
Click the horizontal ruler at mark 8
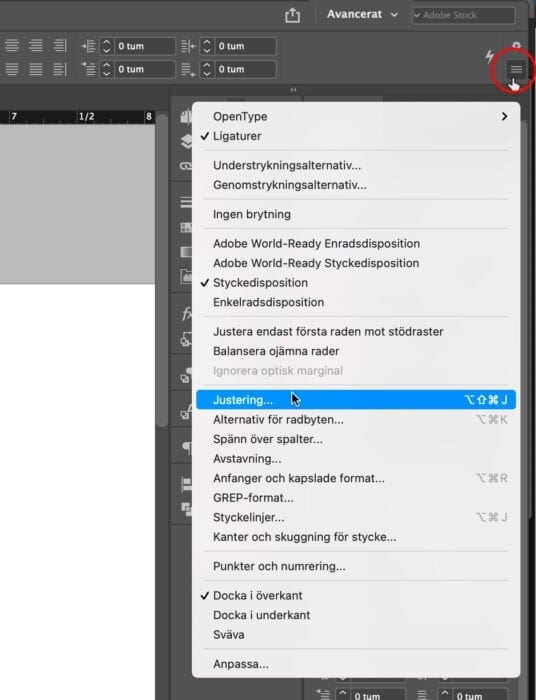point(149,117)
